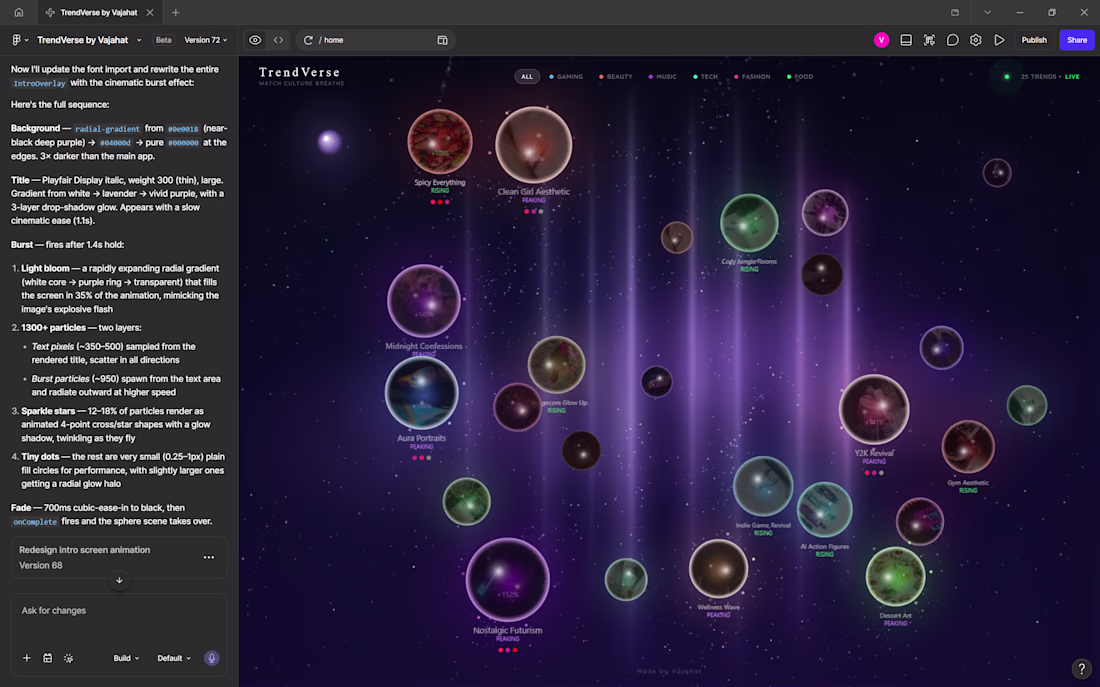The width and height of the screenshot is (1100, 687).
Task: Open the Dessert Art bubble
Action: (x=895, y=577)
